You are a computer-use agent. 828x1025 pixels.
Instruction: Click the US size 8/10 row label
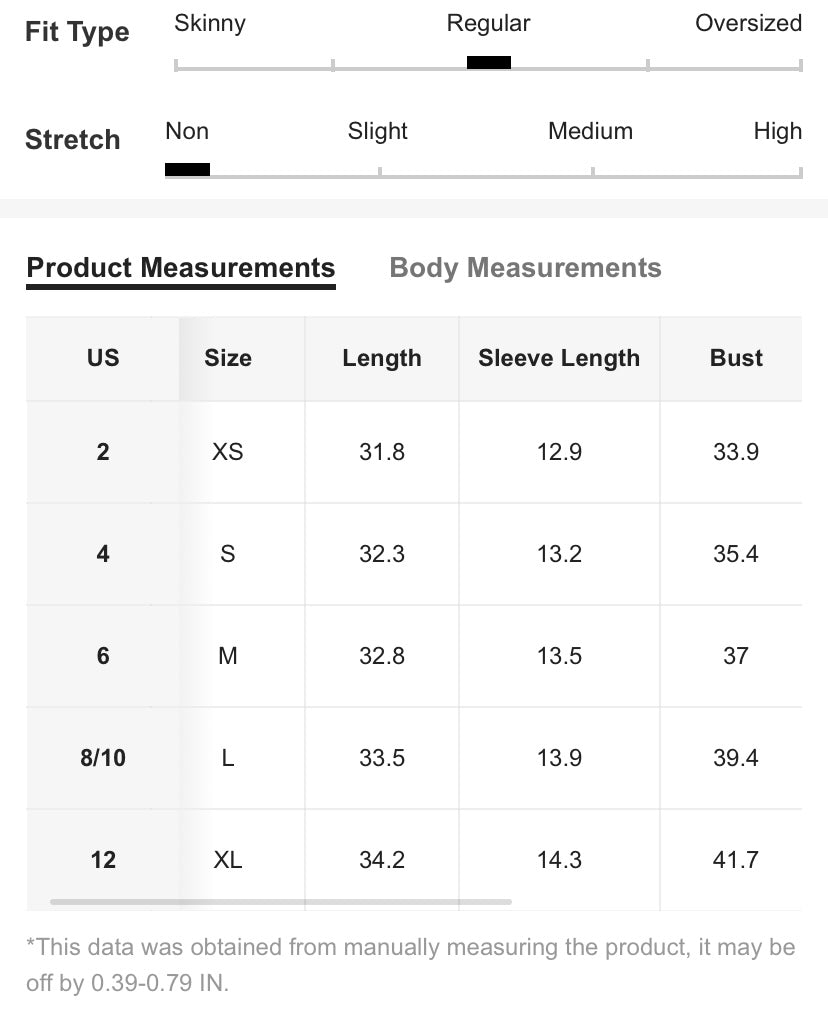[x=103, y=758]
